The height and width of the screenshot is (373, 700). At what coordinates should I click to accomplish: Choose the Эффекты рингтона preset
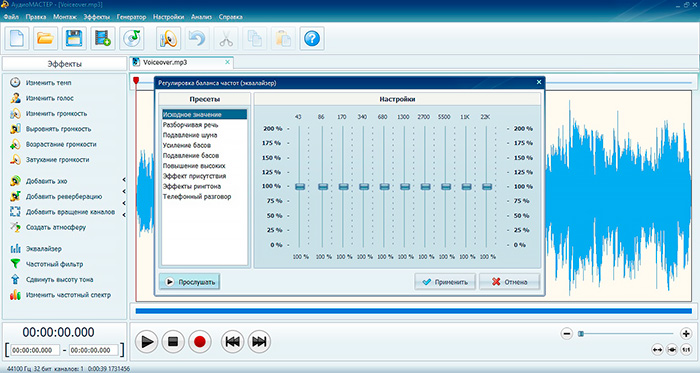[192, 186]
